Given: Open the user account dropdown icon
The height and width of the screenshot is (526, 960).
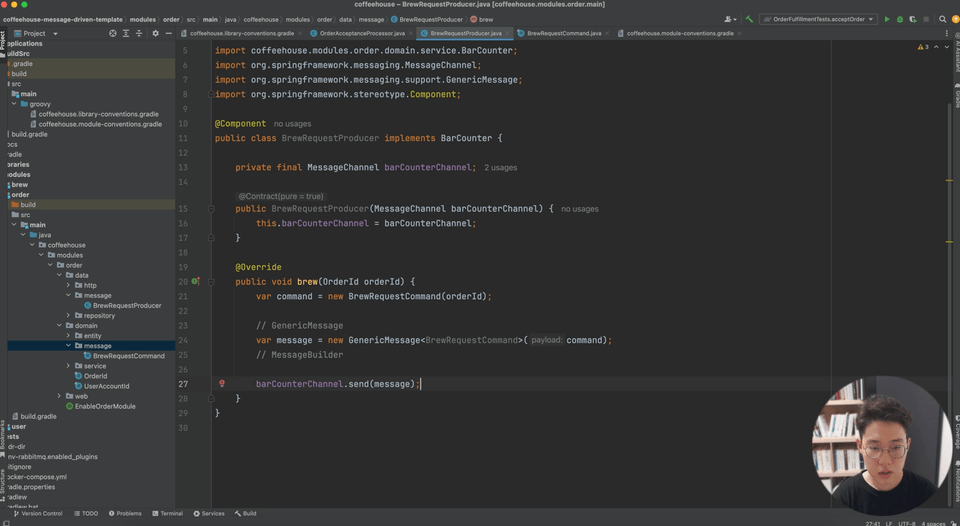Looking at the screenshot, I should point(730,20).
